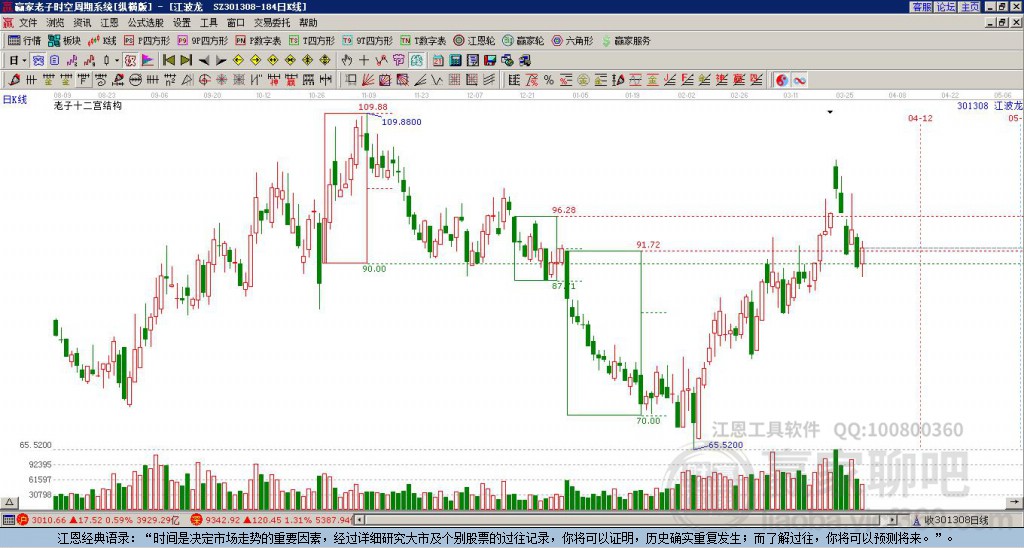Open the 浏览 menu
The height and width of the screenshot is (548, 1024).
click(56, 23)
